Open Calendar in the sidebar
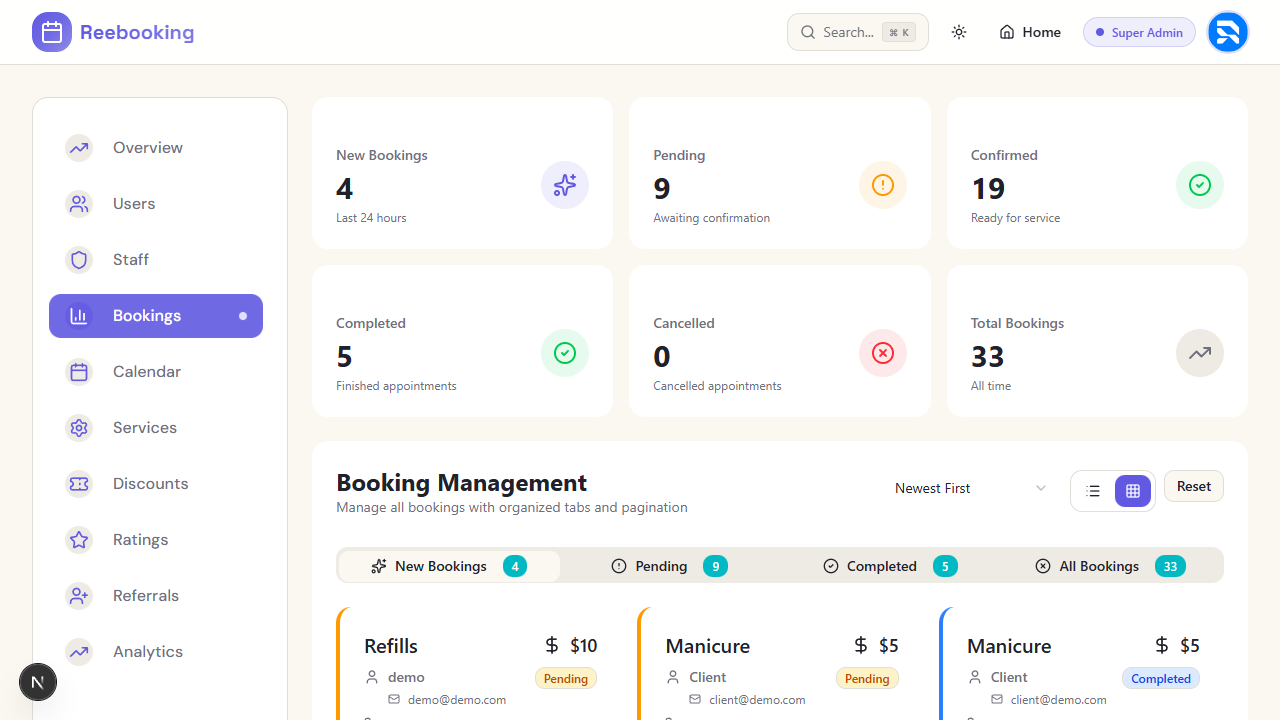 [146, 372]
